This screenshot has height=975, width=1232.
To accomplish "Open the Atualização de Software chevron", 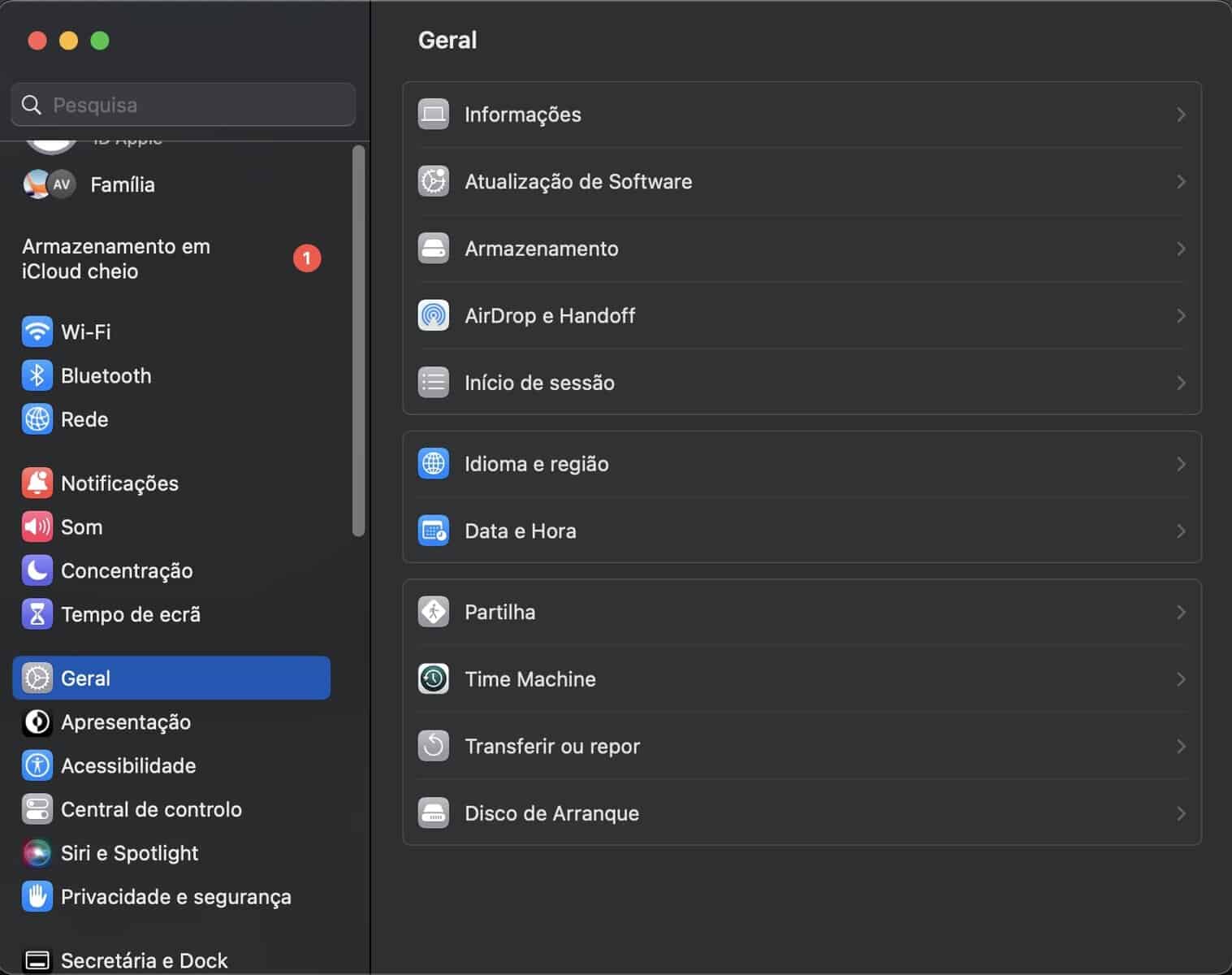I will click(x=1181, y=181).
